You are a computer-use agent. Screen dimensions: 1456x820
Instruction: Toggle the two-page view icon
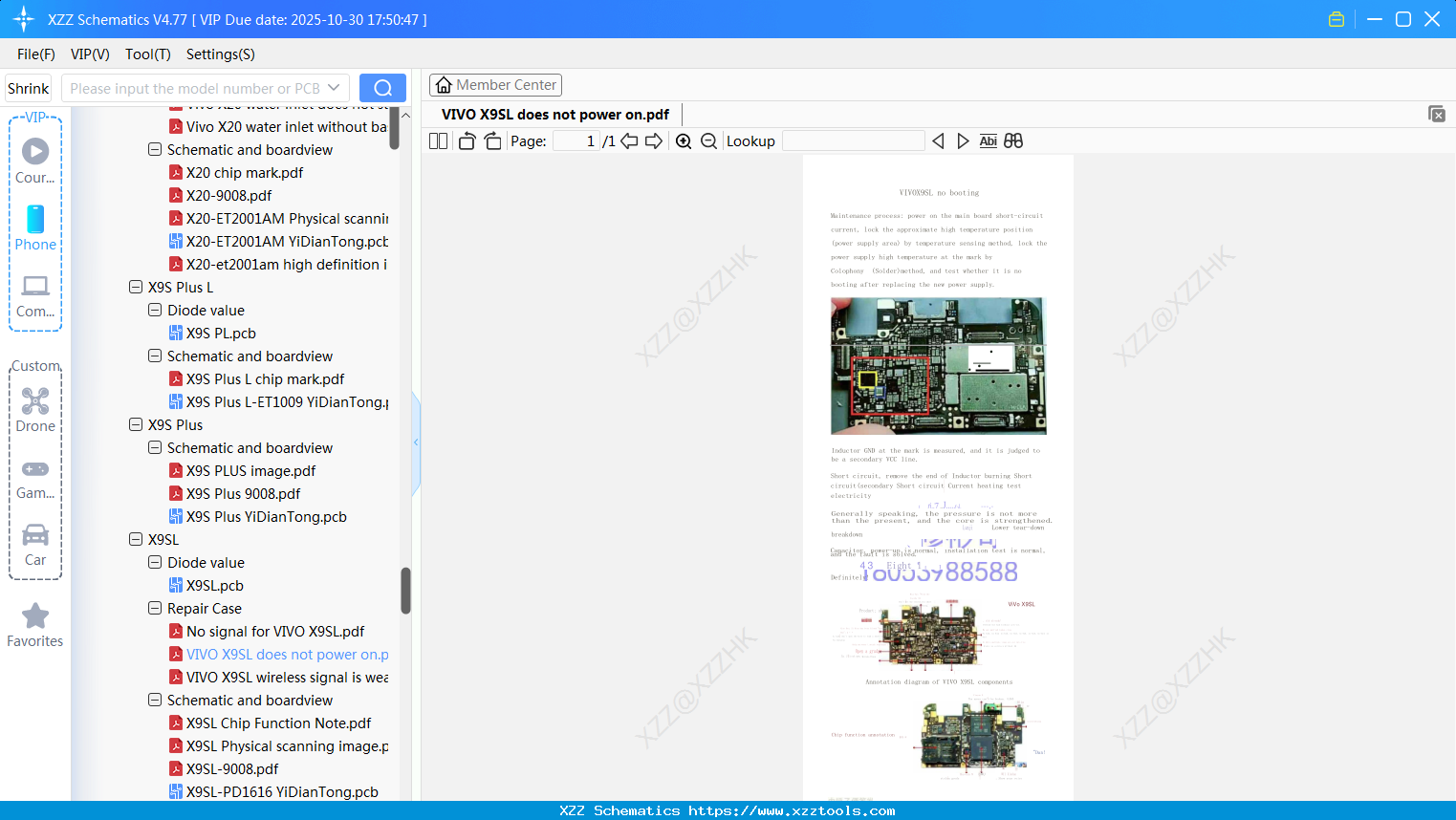(x=439, y=140)
